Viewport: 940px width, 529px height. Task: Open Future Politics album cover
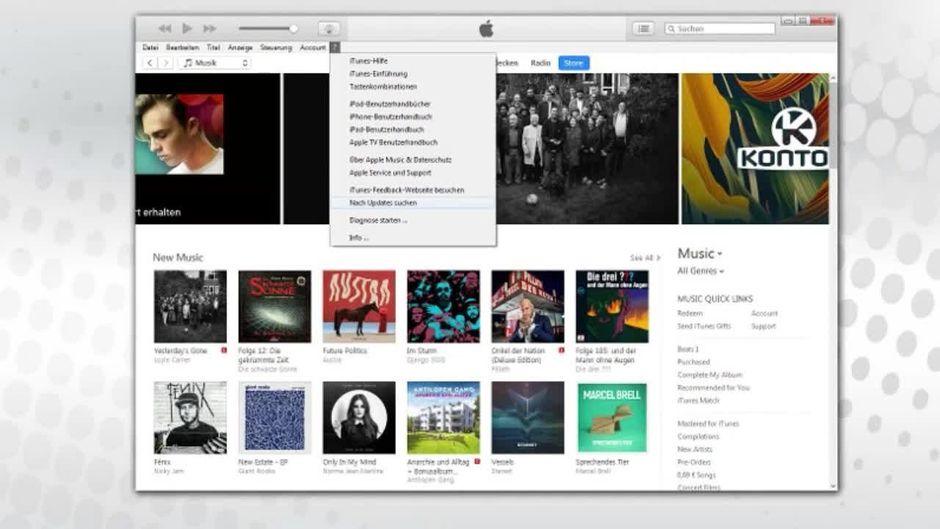(359, 306)
